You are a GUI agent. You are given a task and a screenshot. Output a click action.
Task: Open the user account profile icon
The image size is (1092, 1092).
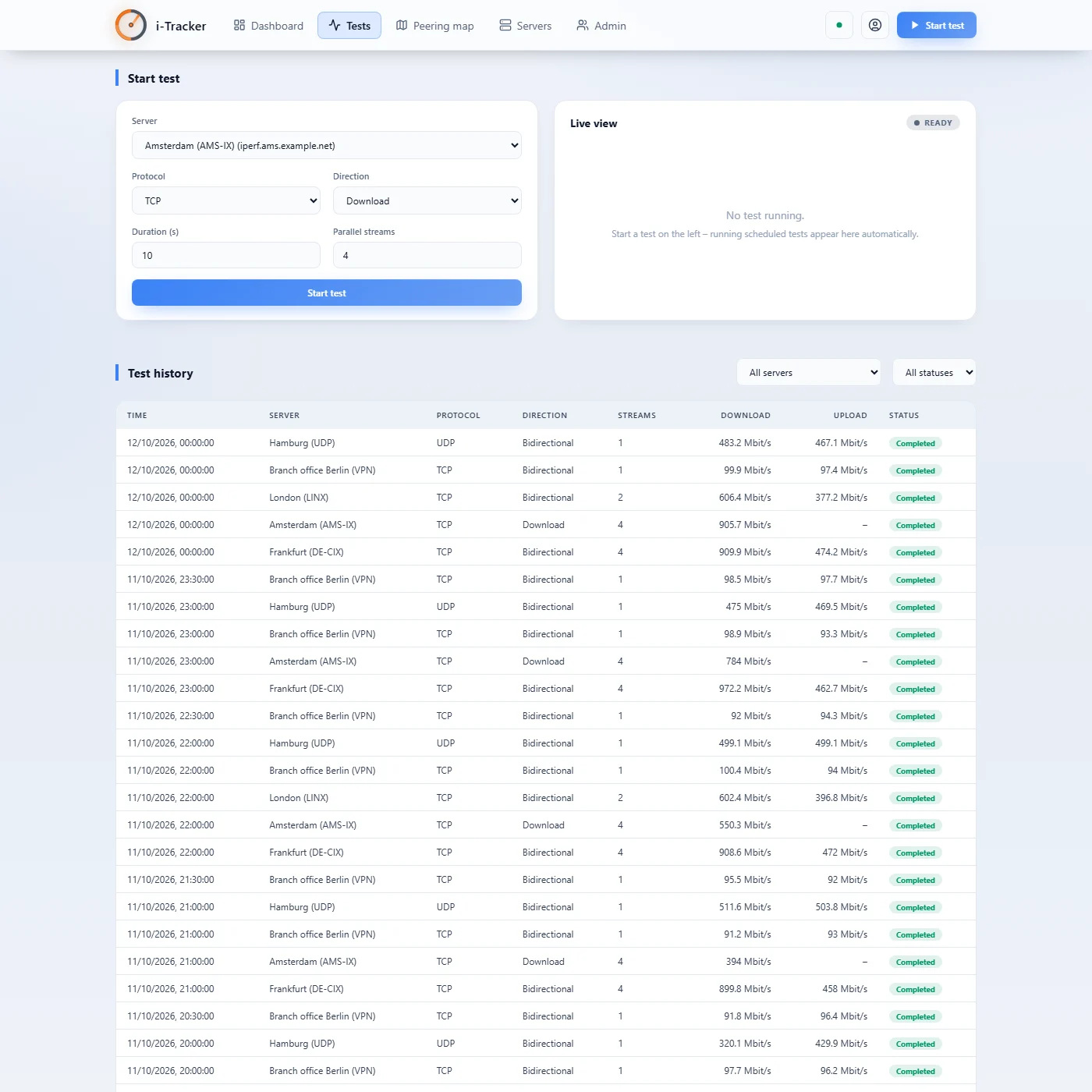point(875,25)
